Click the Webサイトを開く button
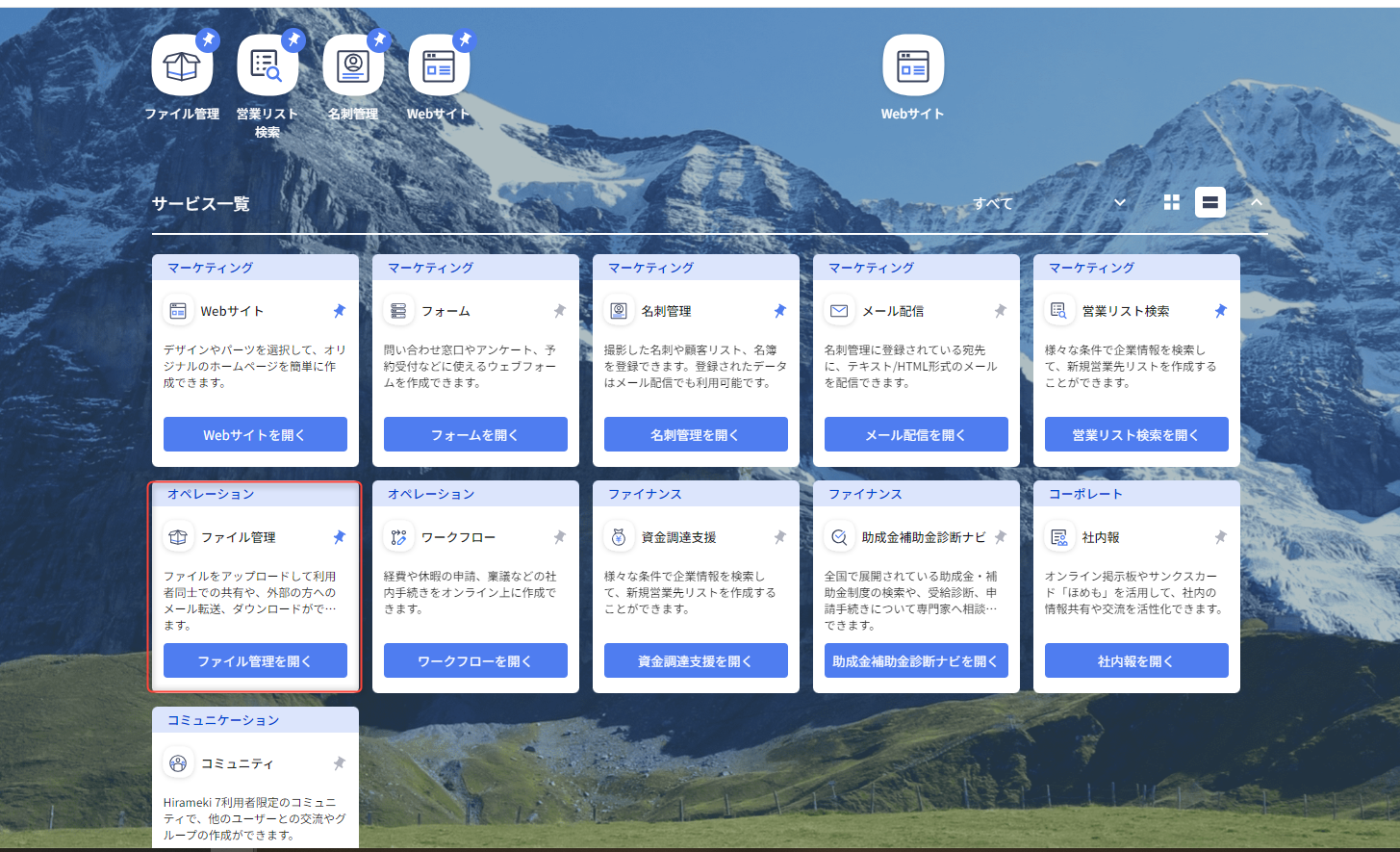The image size is (1400, 852). 255,435
